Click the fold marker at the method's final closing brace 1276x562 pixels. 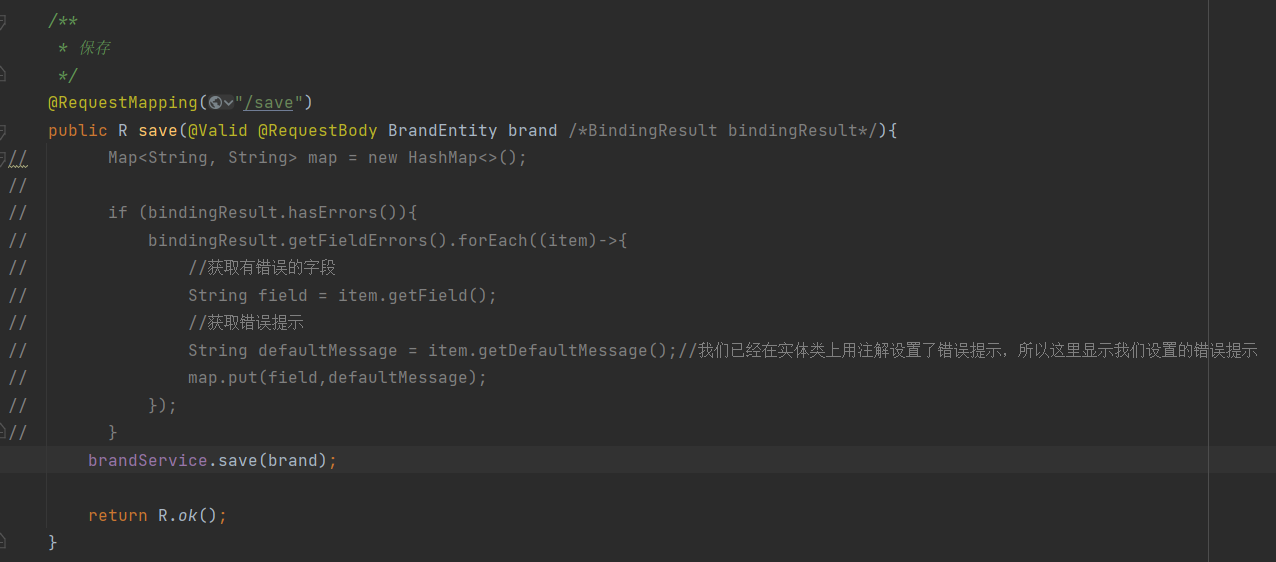pyautogui.click(x=3, y=542)
